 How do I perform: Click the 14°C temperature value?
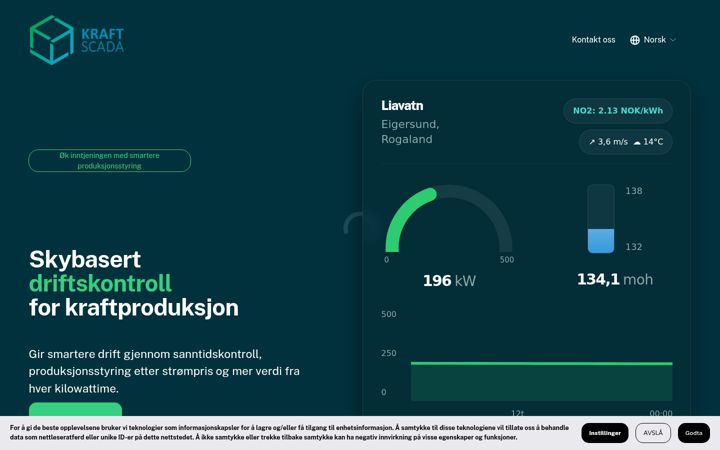click(653, 142)
